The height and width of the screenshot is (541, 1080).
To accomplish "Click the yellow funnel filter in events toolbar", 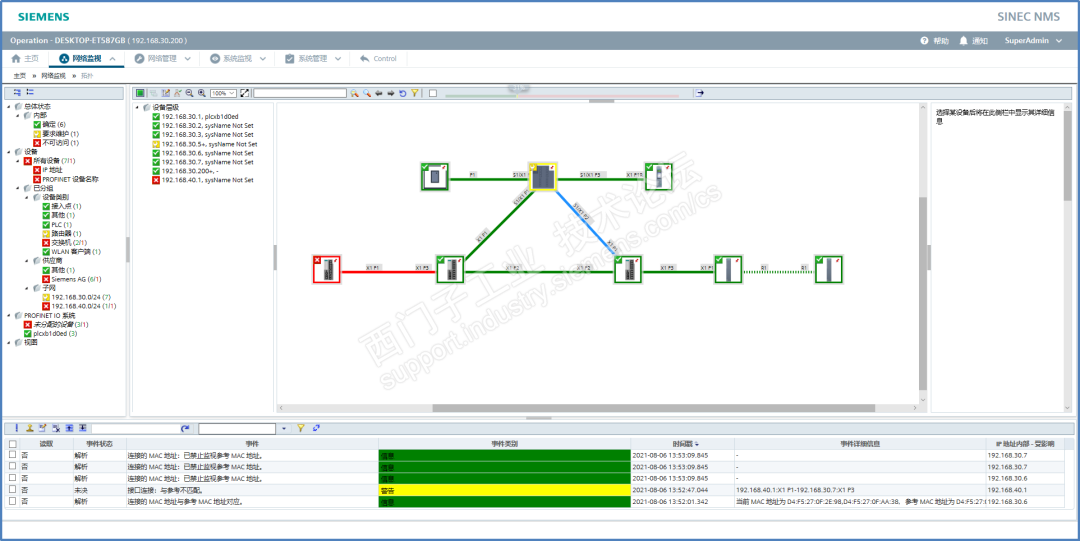I will [x=301, y=429].
